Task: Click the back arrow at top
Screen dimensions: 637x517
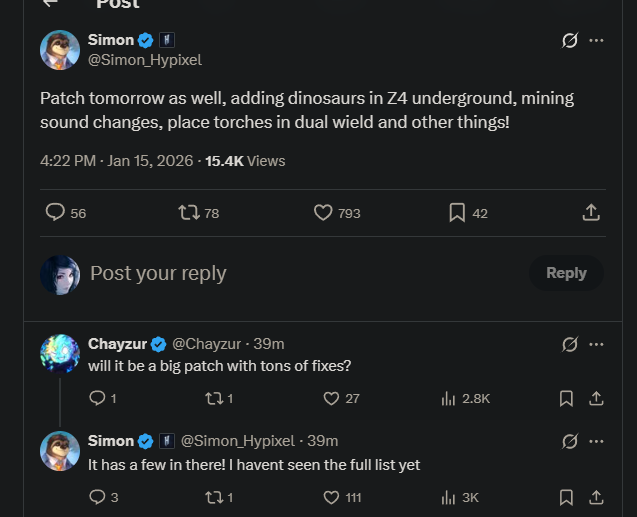Action: point(50,4)
